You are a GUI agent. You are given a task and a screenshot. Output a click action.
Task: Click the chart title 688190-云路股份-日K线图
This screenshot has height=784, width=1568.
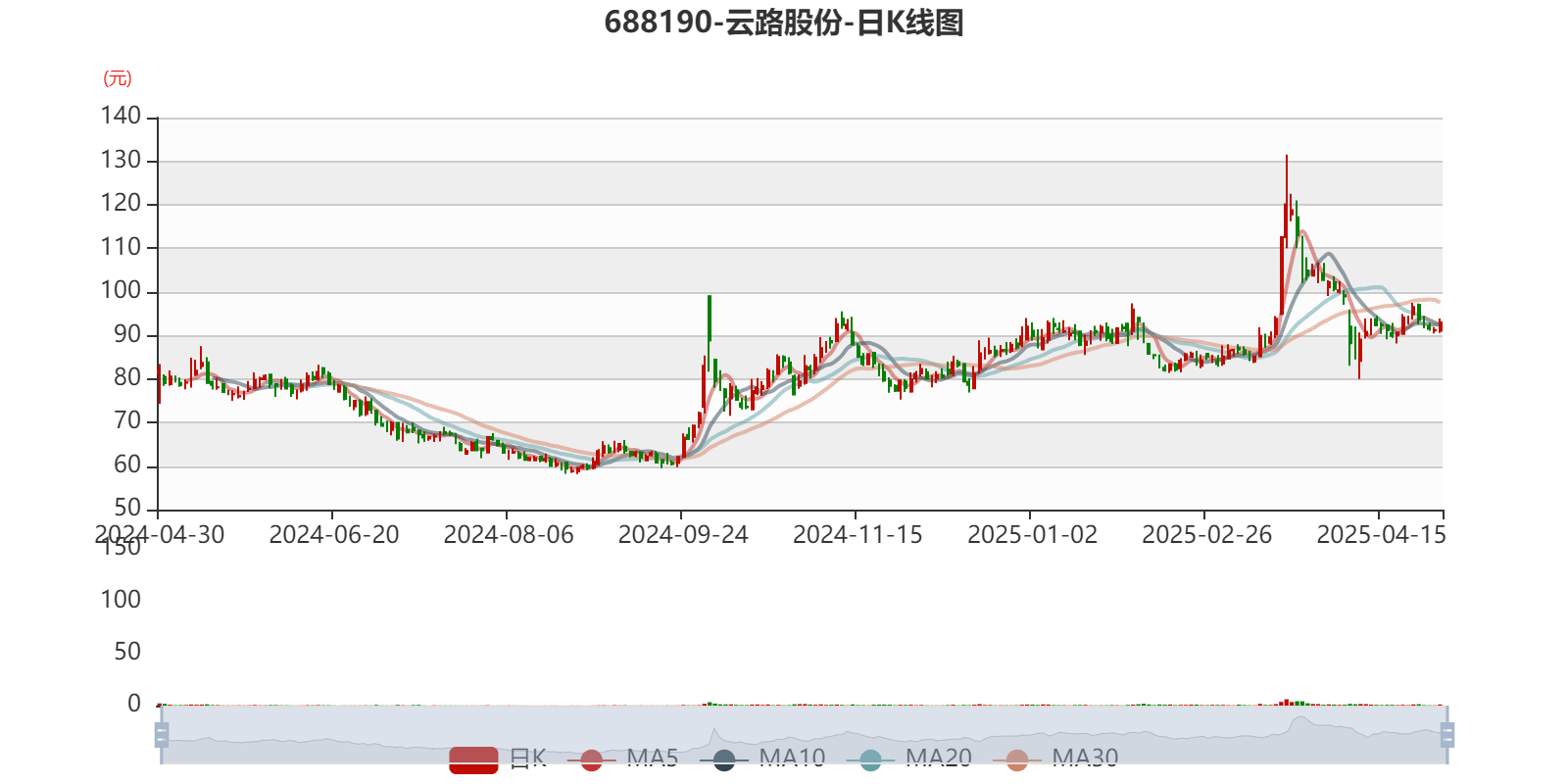click(x=784, y=22)
